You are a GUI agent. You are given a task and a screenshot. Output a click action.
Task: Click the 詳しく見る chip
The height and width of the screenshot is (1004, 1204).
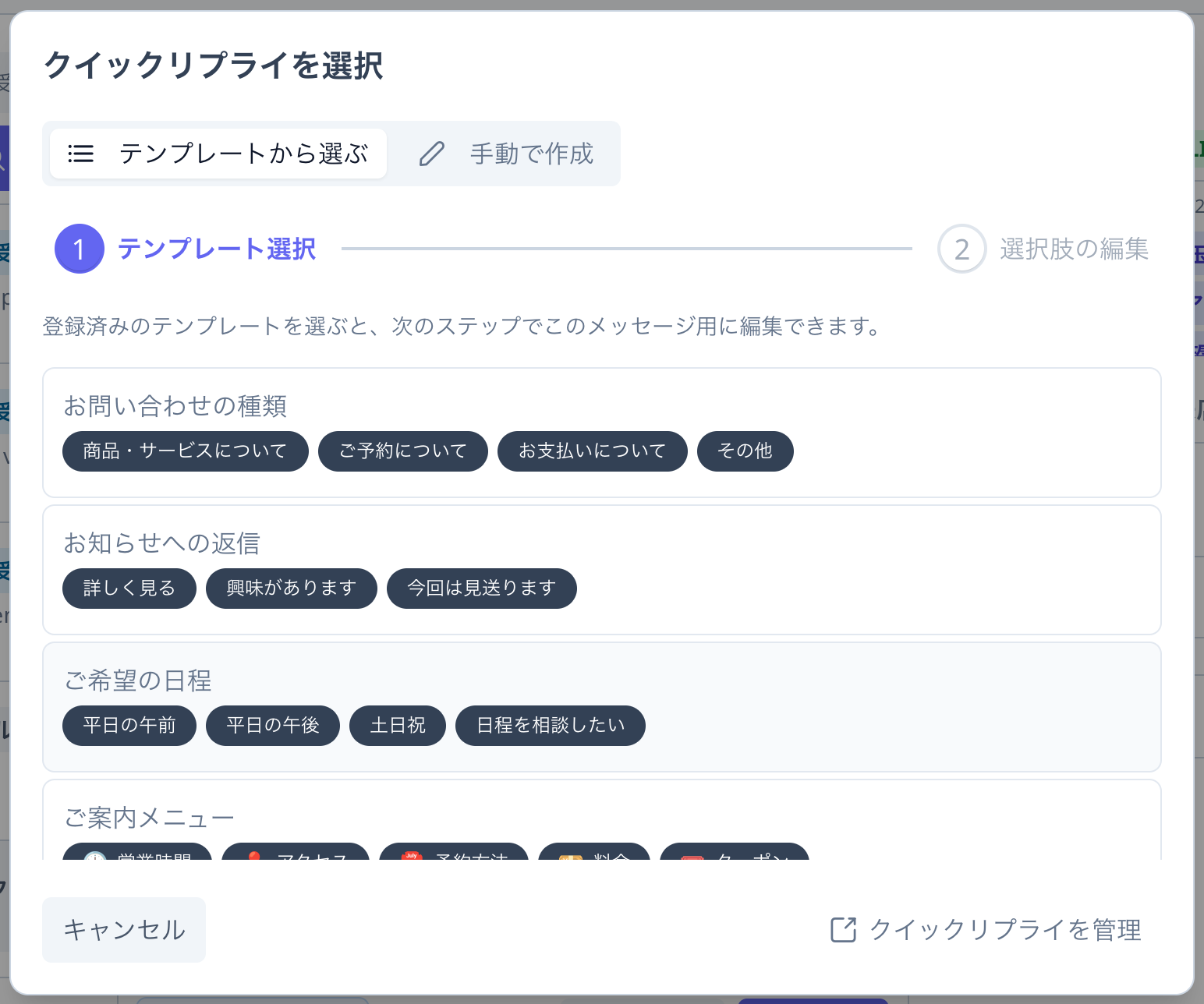(129, 589)
